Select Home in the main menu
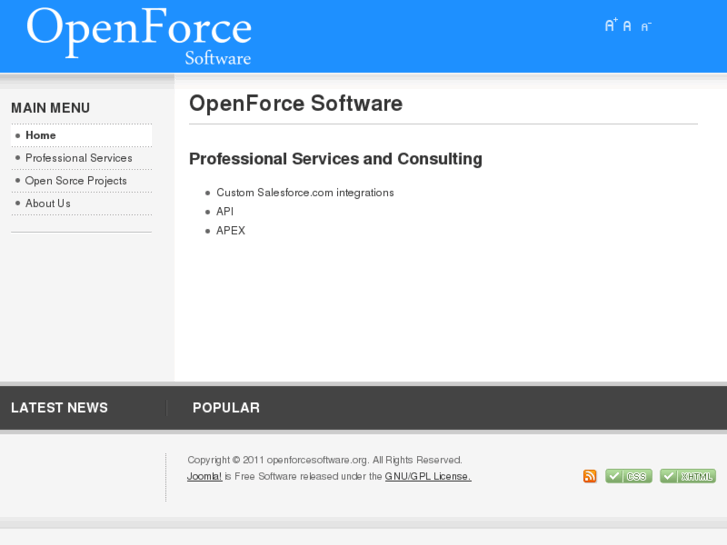 pyautogui.click(x=82, y=135)
